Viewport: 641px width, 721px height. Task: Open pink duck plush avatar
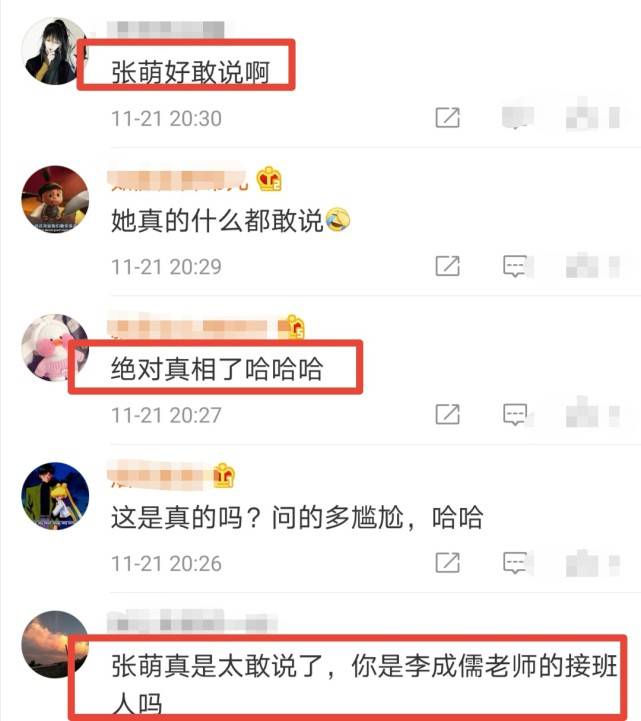[55, 348]
